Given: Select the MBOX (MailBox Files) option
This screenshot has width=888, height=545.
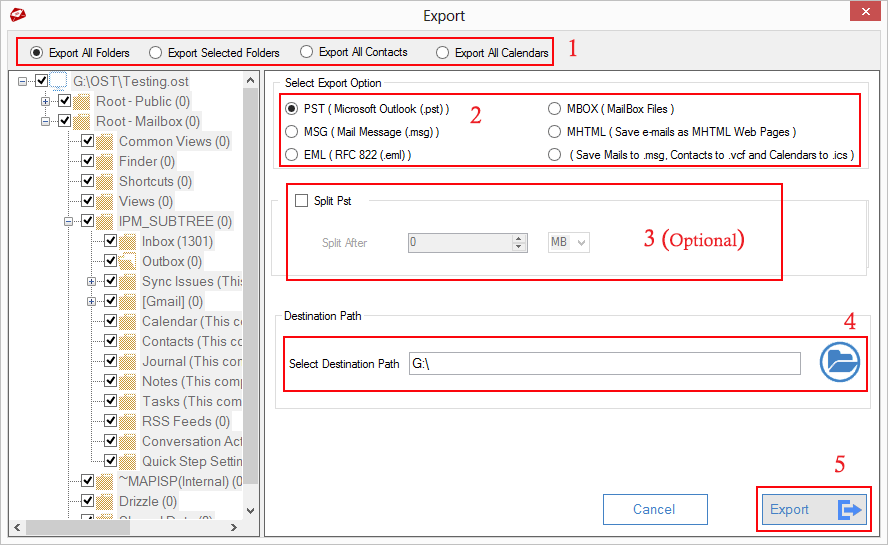Looking at the screenshot, I should (555, 109).
